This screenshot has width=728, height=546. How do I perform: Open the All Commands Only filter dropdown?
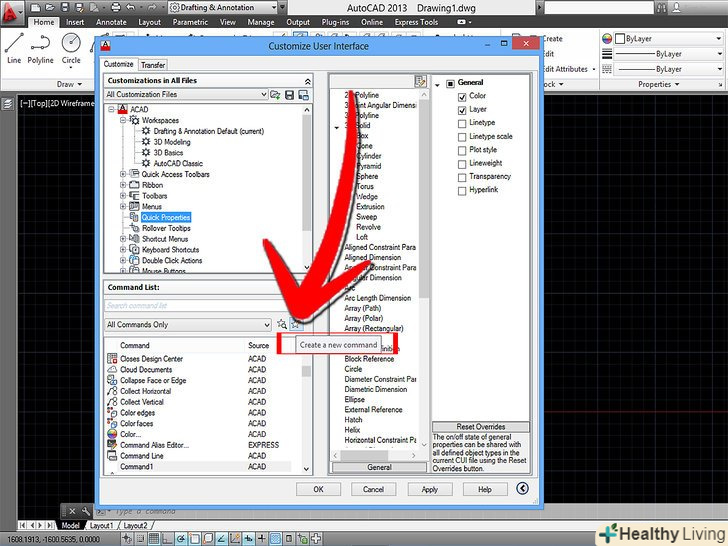pos(188,325)
